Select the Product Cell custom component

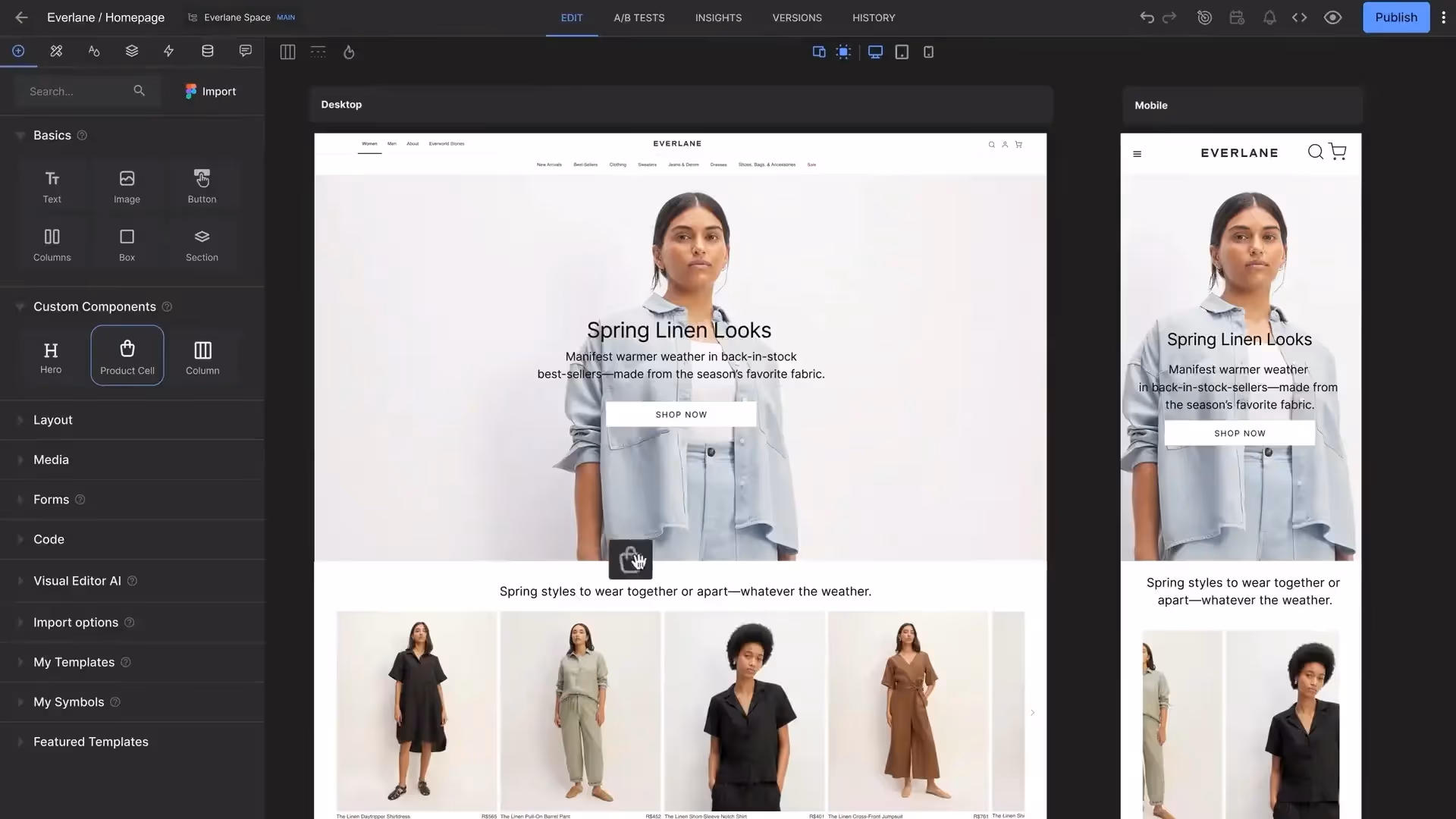pos(127,356)
